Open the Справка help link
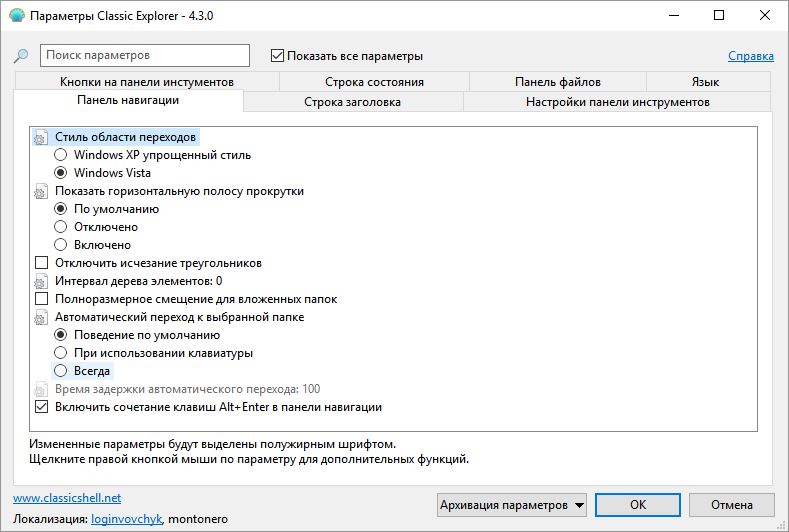This screenshot has width=789, height=532. pyautogui.click(x=750, y=56)
